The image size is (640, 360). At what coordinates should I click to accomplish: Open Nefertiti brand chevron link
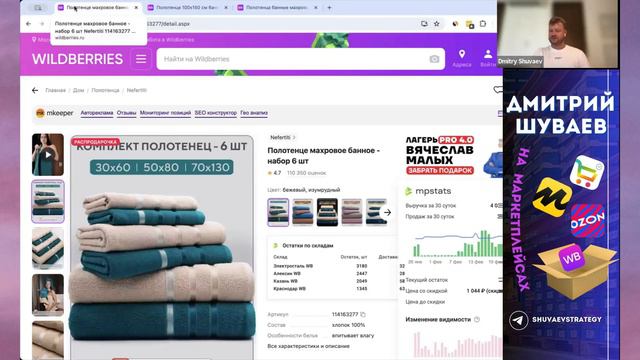(x=282, y=138)
